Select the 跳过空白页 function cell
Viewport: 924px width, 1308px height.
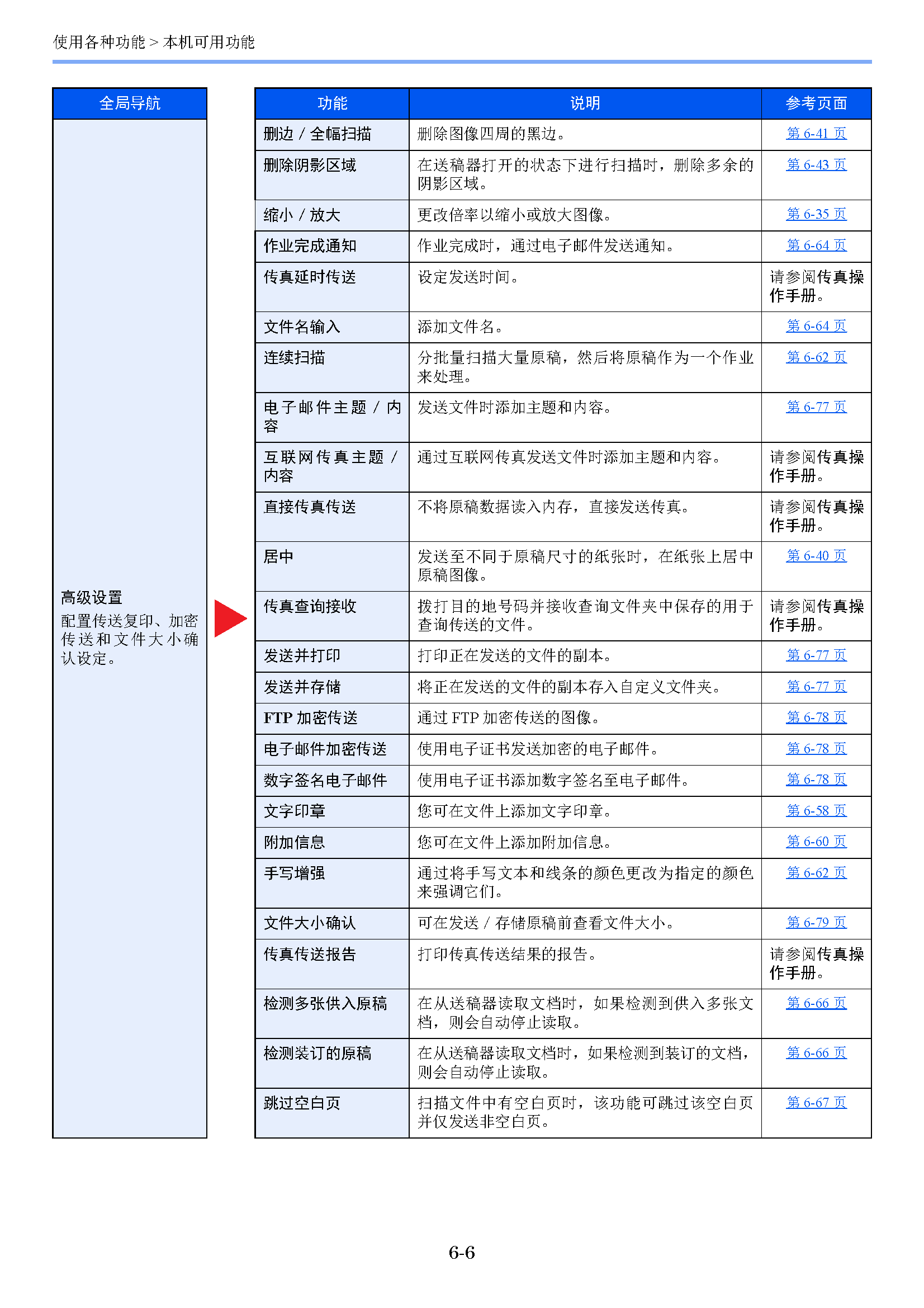[x=333, y=1113]
